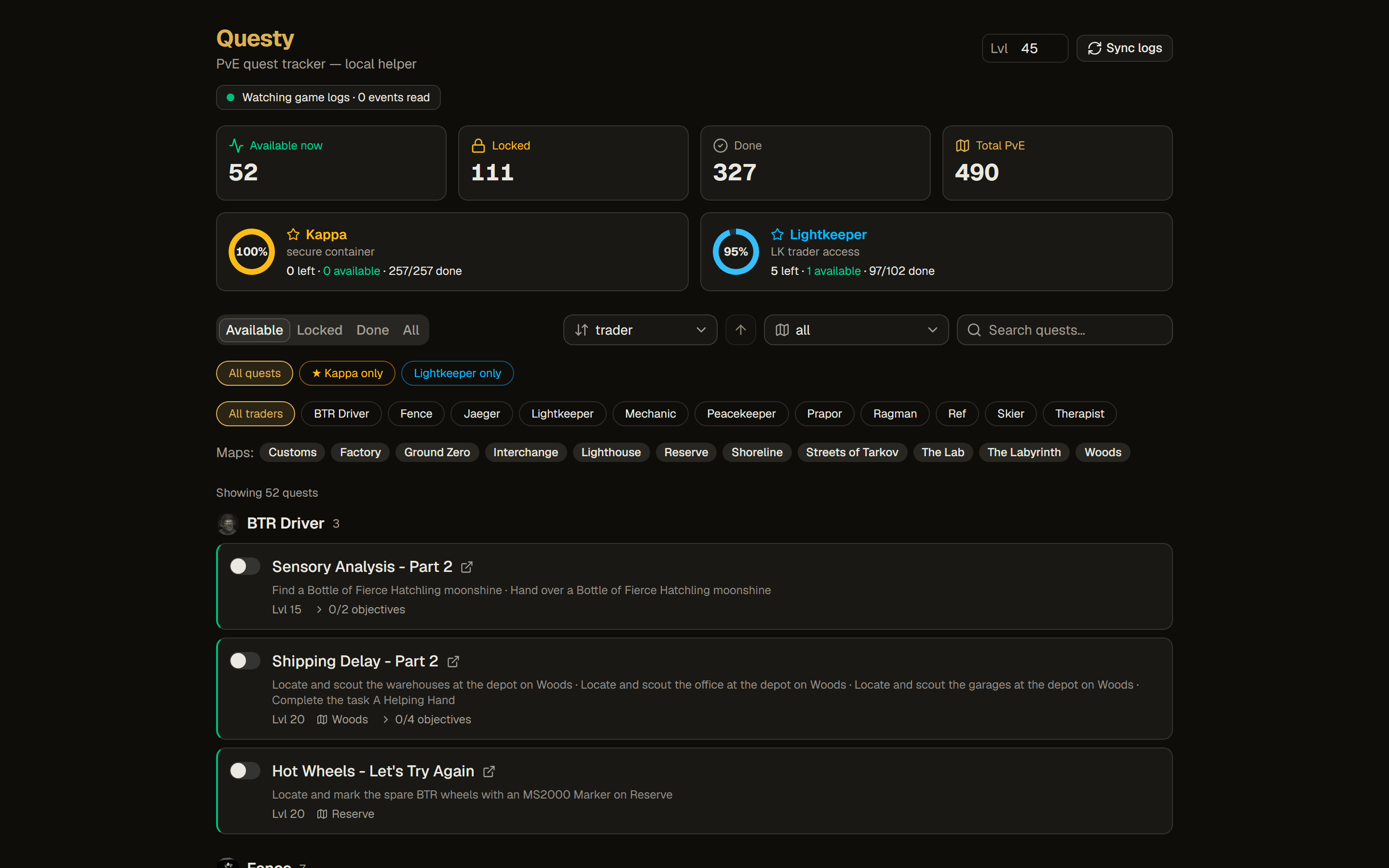Open the all maps dropdown
The image size is (1389, 868).
point(856,329)
